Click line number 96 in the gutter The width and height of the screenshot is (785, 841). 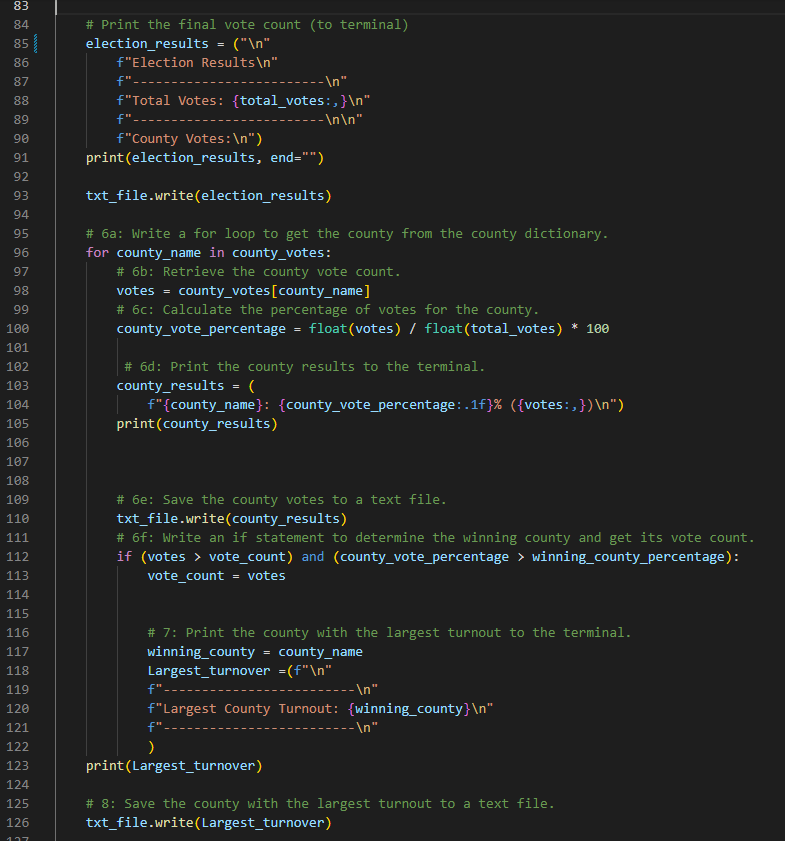click(21, 253)
